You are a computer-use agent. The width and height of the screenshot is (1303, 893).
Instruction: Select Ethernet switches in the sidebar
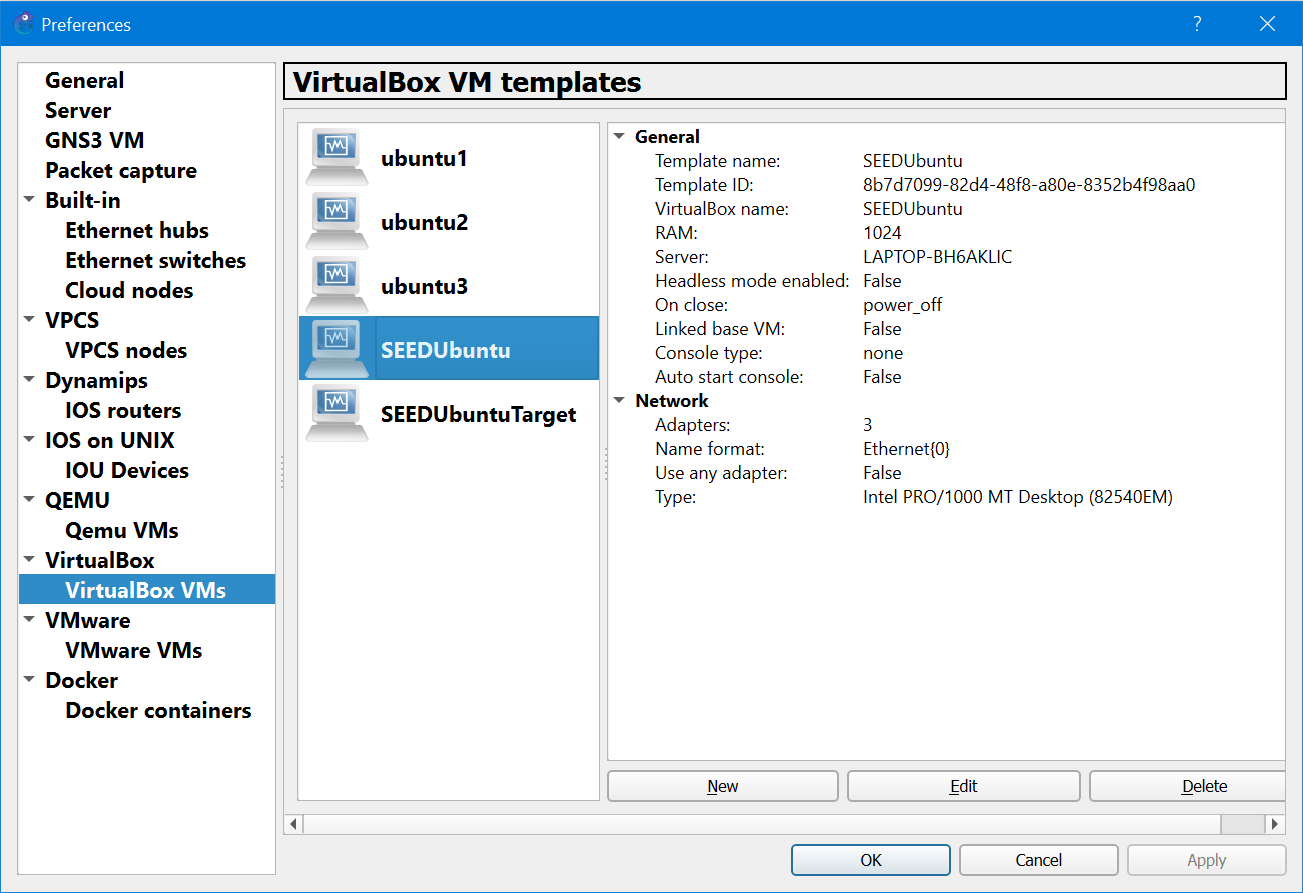click(155, 261)
